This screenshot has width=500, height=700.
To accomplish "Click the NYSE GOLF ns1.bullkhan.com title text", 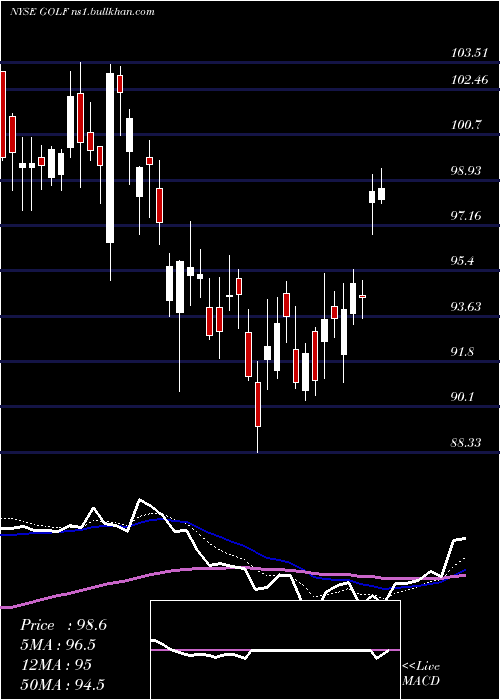I will pyautogui.click(x=83, y=12).
